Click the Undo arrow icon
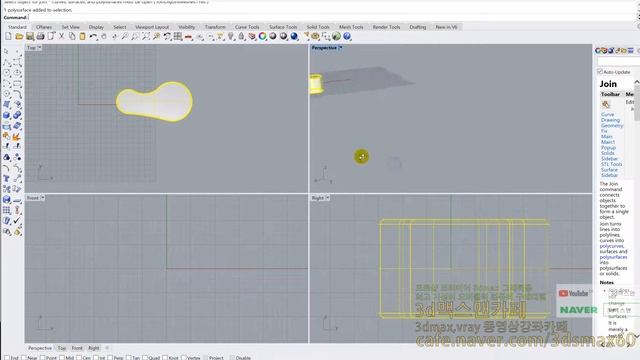The image size is (640, 360). [93, 36]
